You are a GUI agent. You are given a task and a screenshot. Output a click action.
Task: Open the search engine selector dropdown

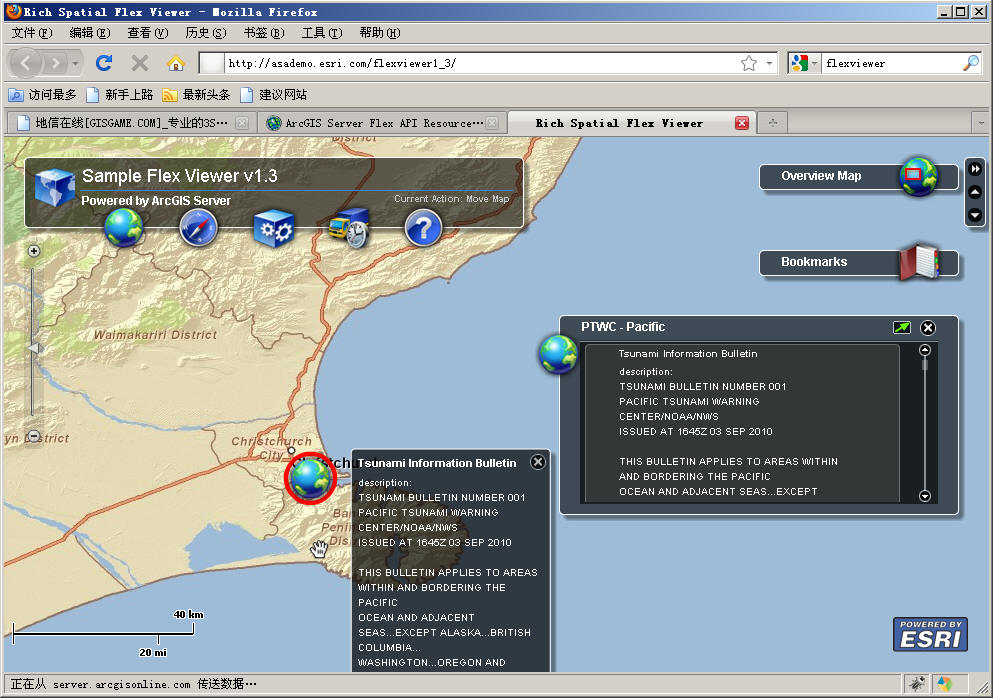(x=804, y=63)
